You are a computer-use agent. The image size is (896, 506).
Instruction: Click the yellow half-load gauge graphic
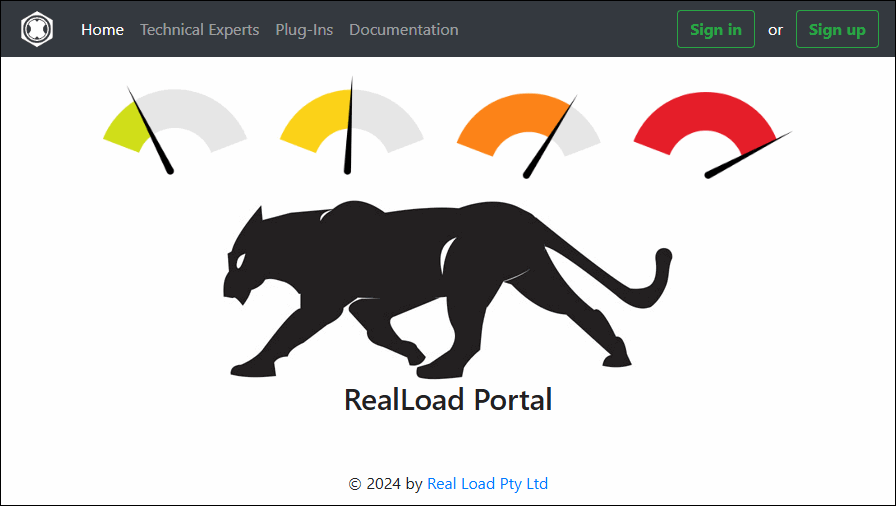coord(351,126)
